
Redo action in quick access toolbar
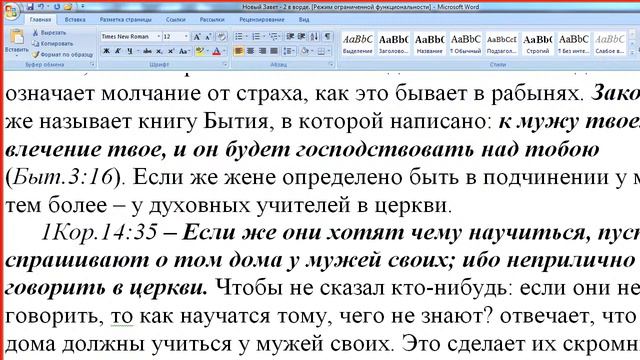click(57, 7)
